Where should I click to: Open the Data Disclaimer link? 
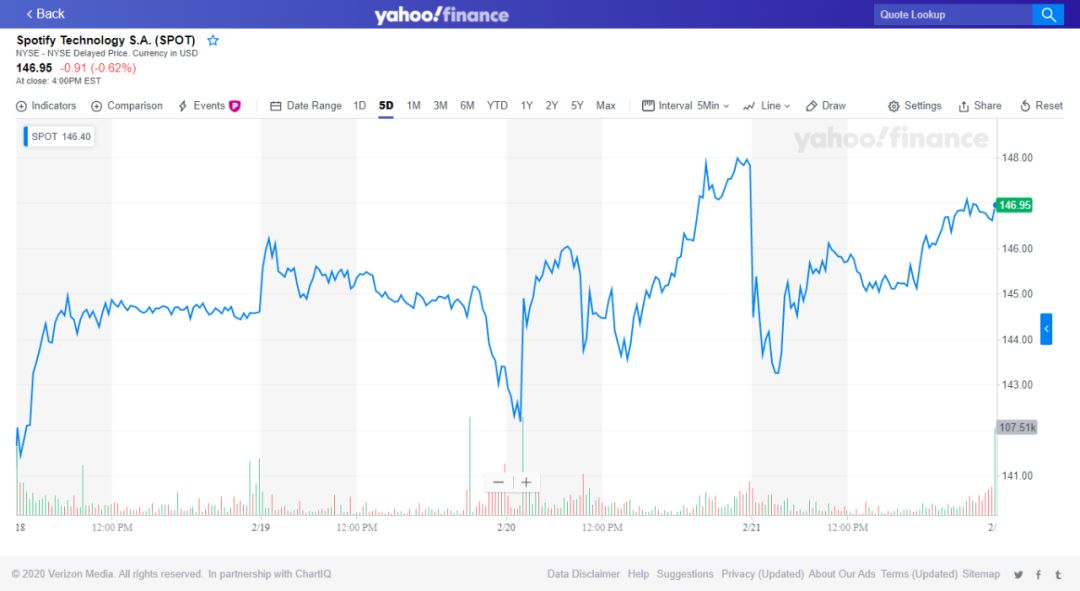583,574
